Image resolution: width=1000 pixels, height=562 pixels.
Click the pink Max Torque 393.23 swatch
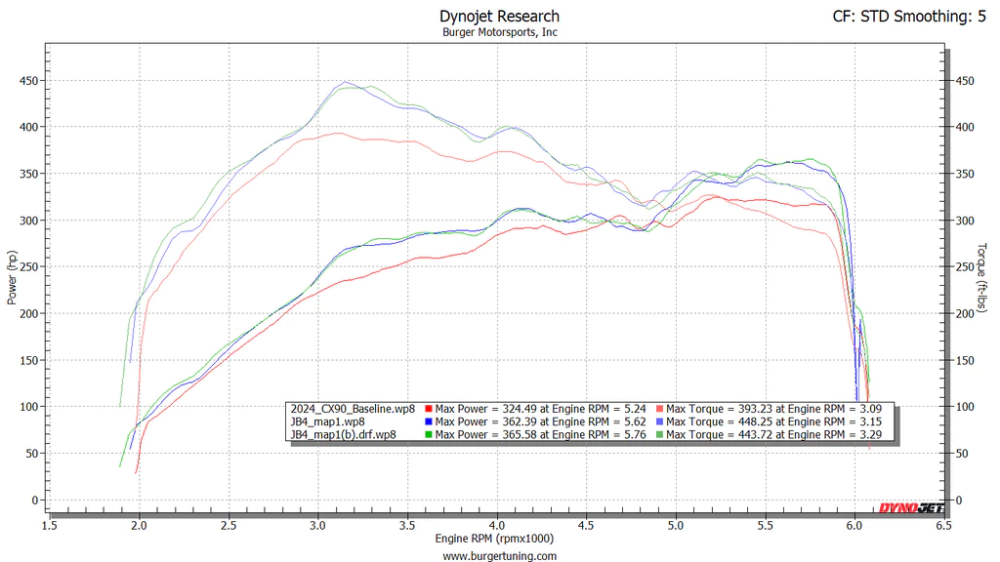pos(659,409)
